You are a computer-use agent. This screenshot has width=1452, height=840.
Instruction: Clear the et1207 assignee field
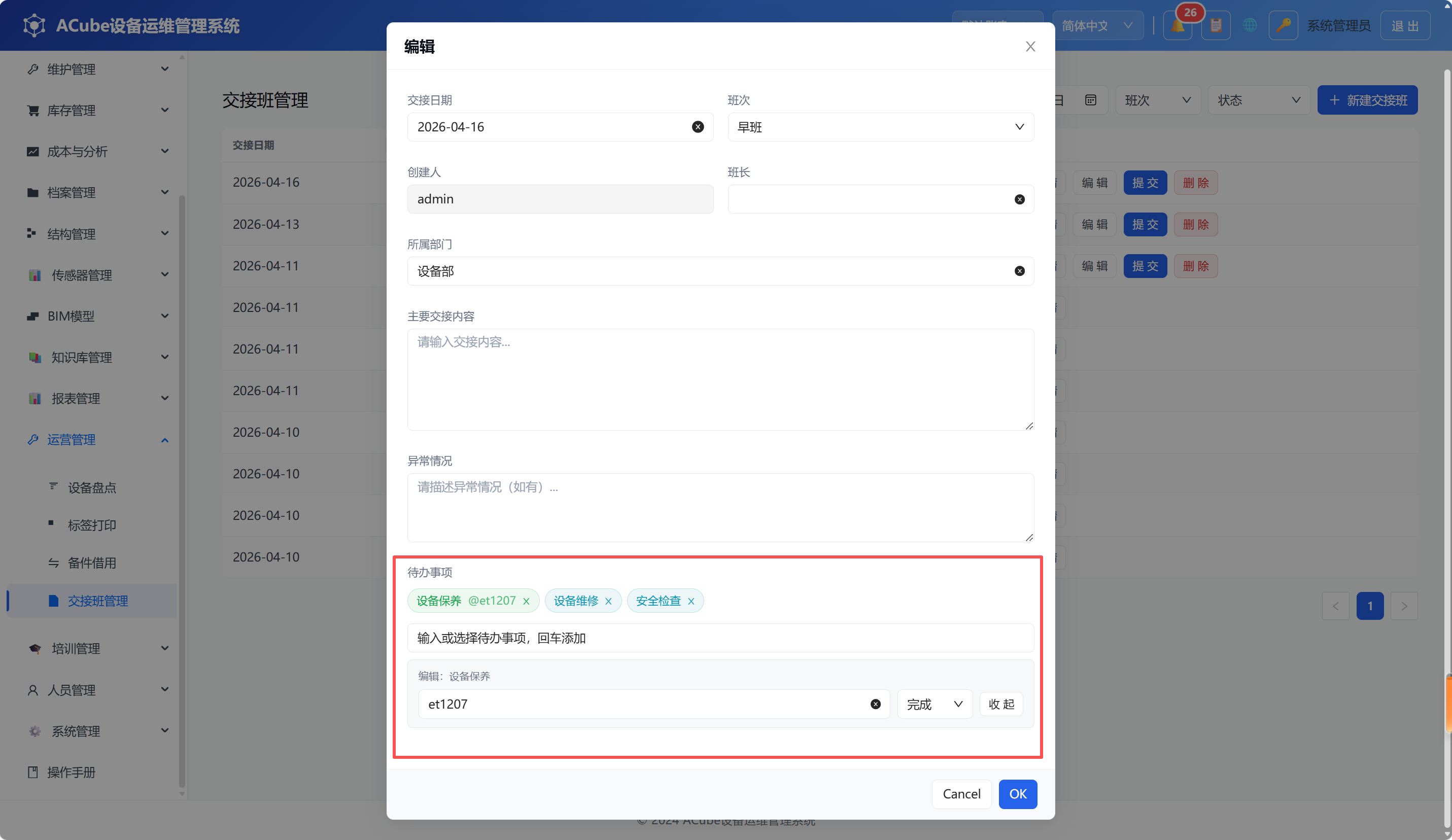[875, 704]
